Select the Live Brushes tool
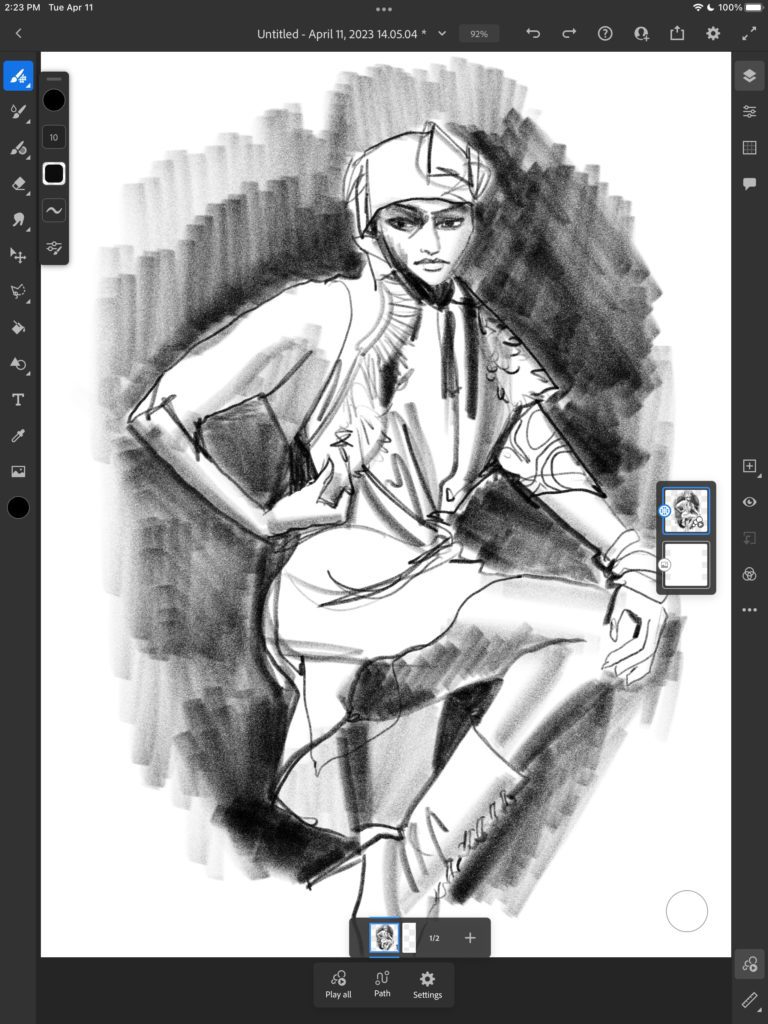This screenshot has width=768, height=1024. [x=18, y=112]
